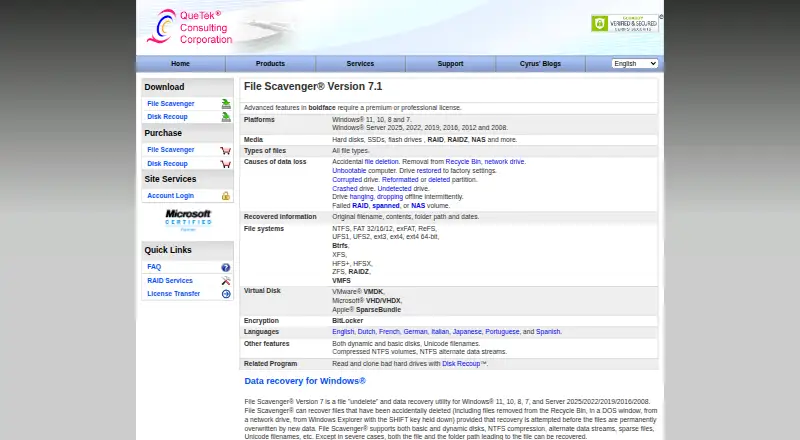Click File Scavenger link under Purchase

pyautogui.click(x=170, y=150)
